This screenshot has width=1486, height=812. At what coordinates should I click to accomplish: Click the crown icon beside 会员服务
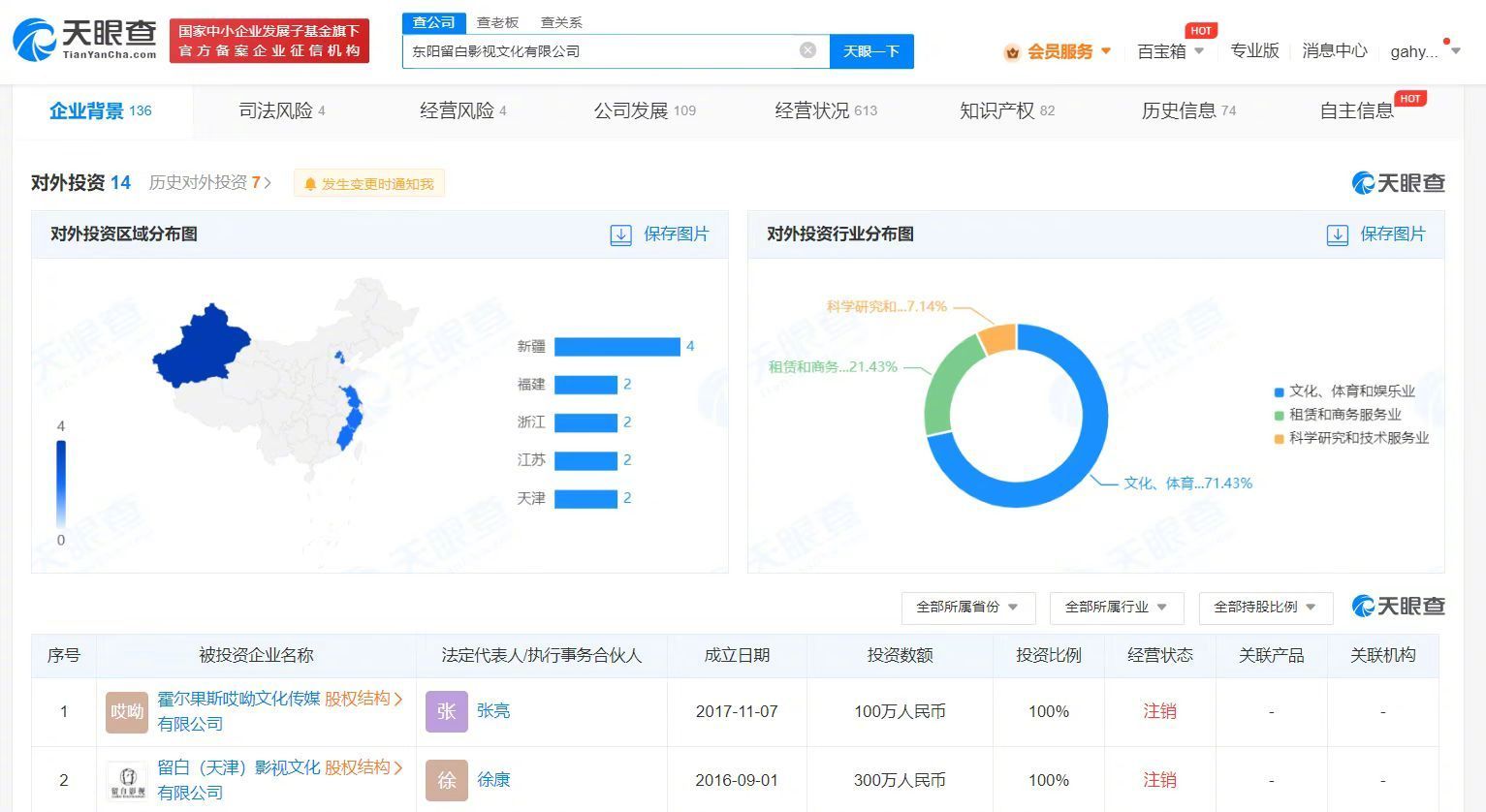tap(1012, 52)
